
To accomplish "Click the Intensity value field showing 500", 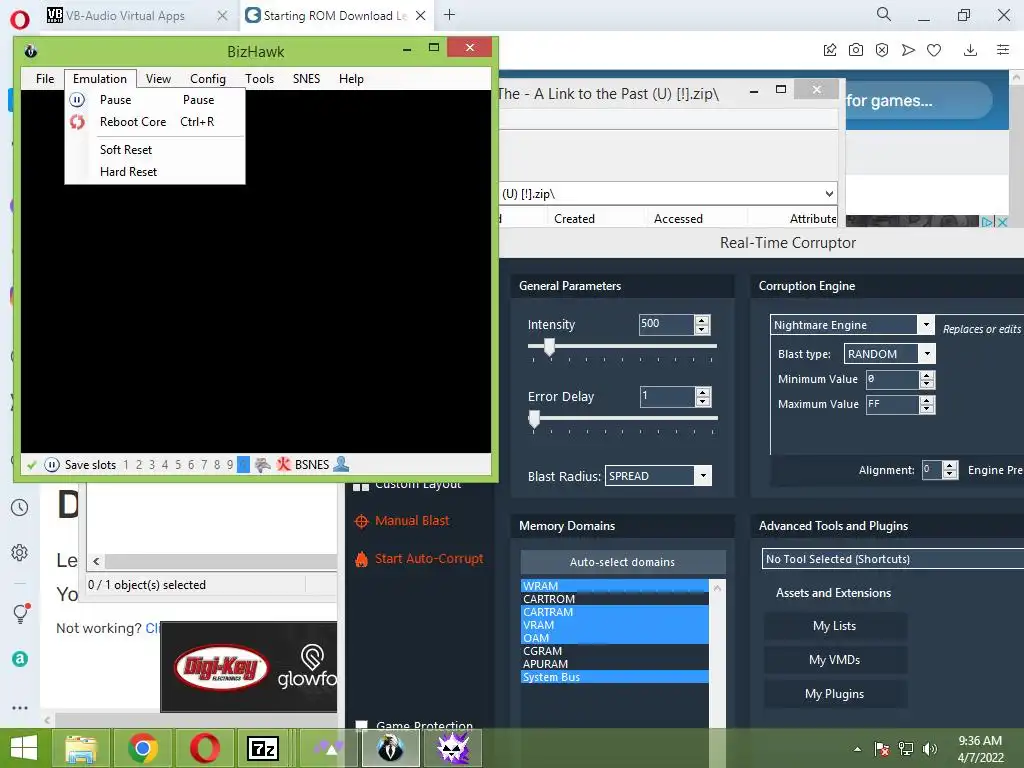I will pyautogui.click(x=665, y=325).
